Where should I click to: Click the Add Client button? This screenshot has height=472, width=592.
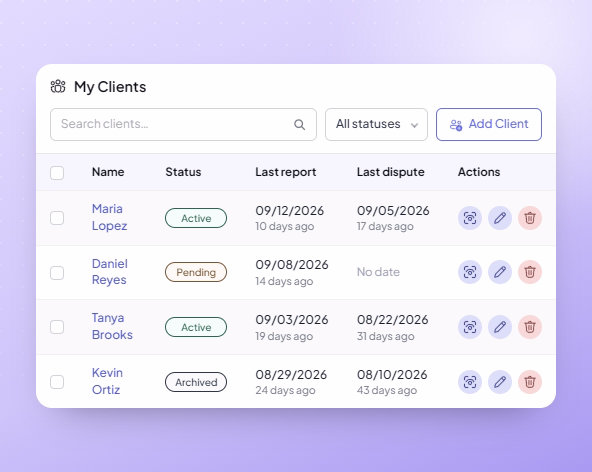pos(489,125)
